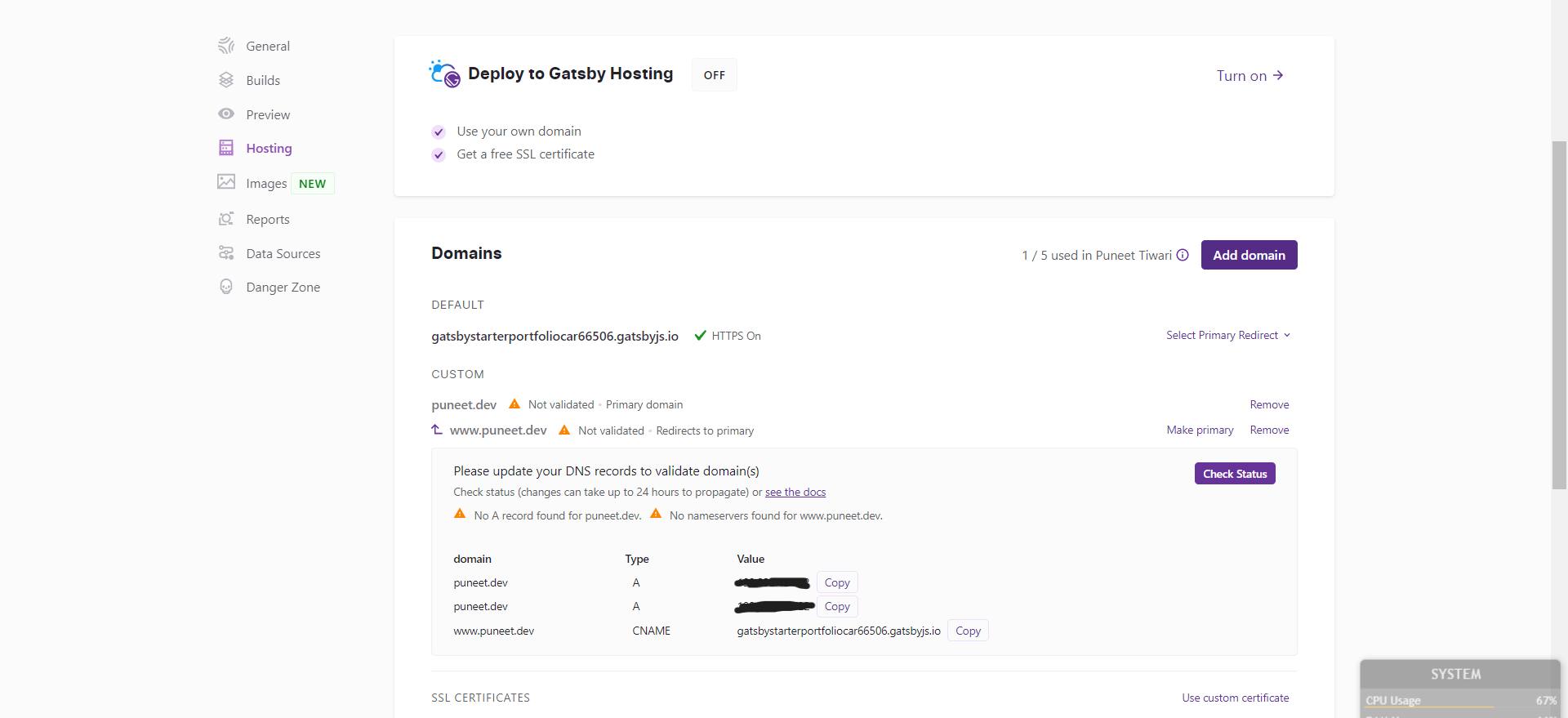Click the default gatsbyjs.io domain name
The width and height of the screenshot is (1568, 718).
pyautogui.click(x=555, y=337)
